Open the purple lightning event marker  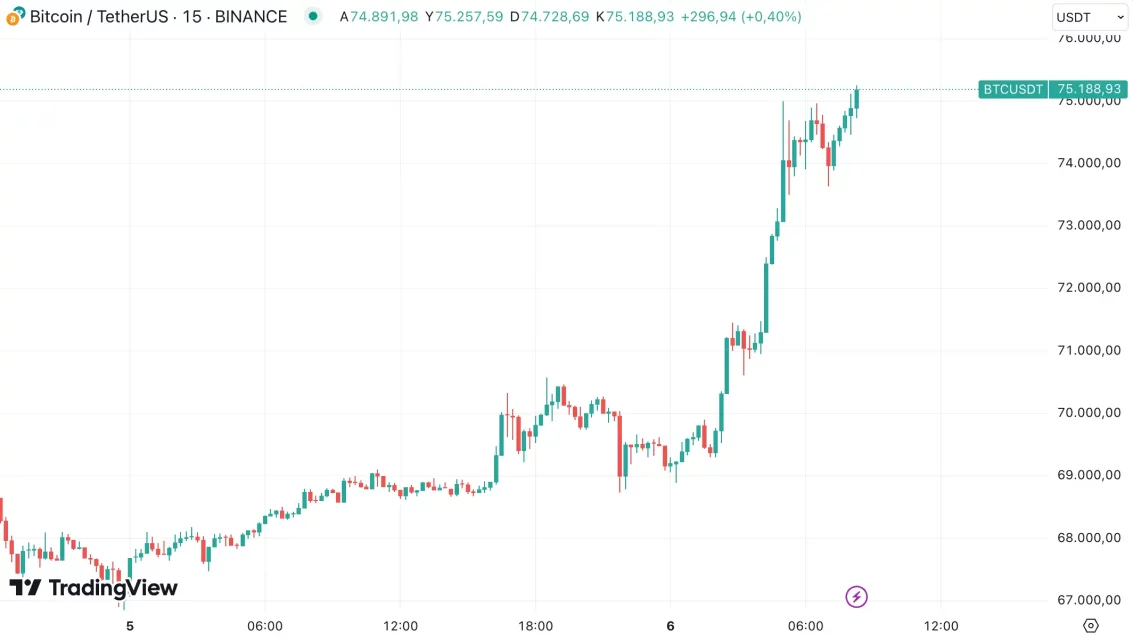856,597
